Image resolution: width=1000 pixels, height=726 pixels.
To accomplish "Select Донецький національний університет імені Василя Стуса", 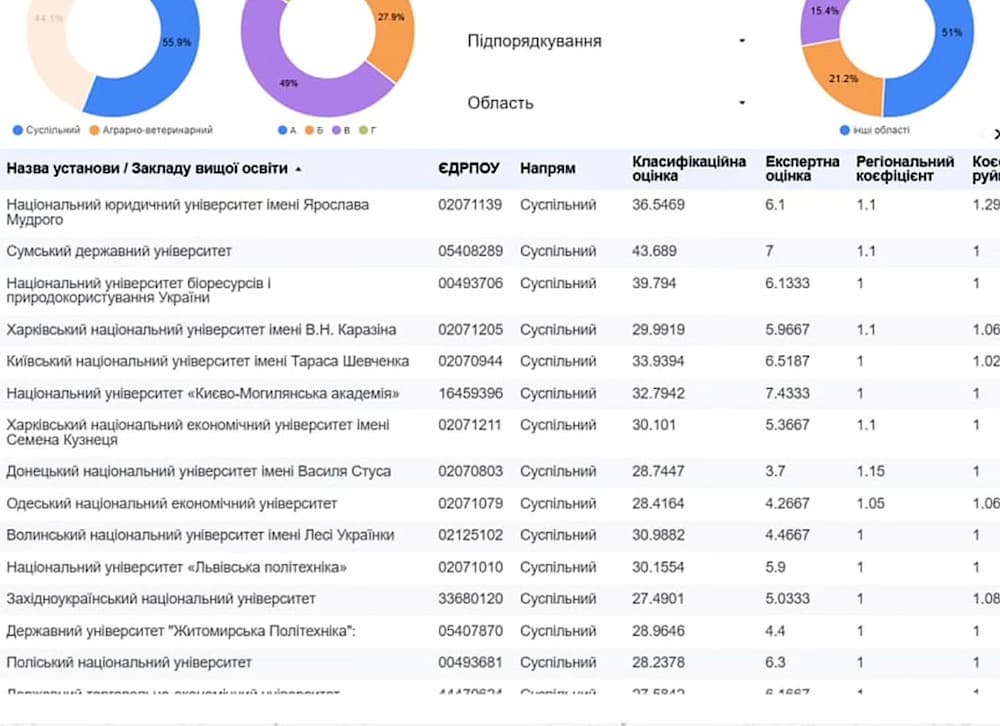I will [x=198, y=471].
